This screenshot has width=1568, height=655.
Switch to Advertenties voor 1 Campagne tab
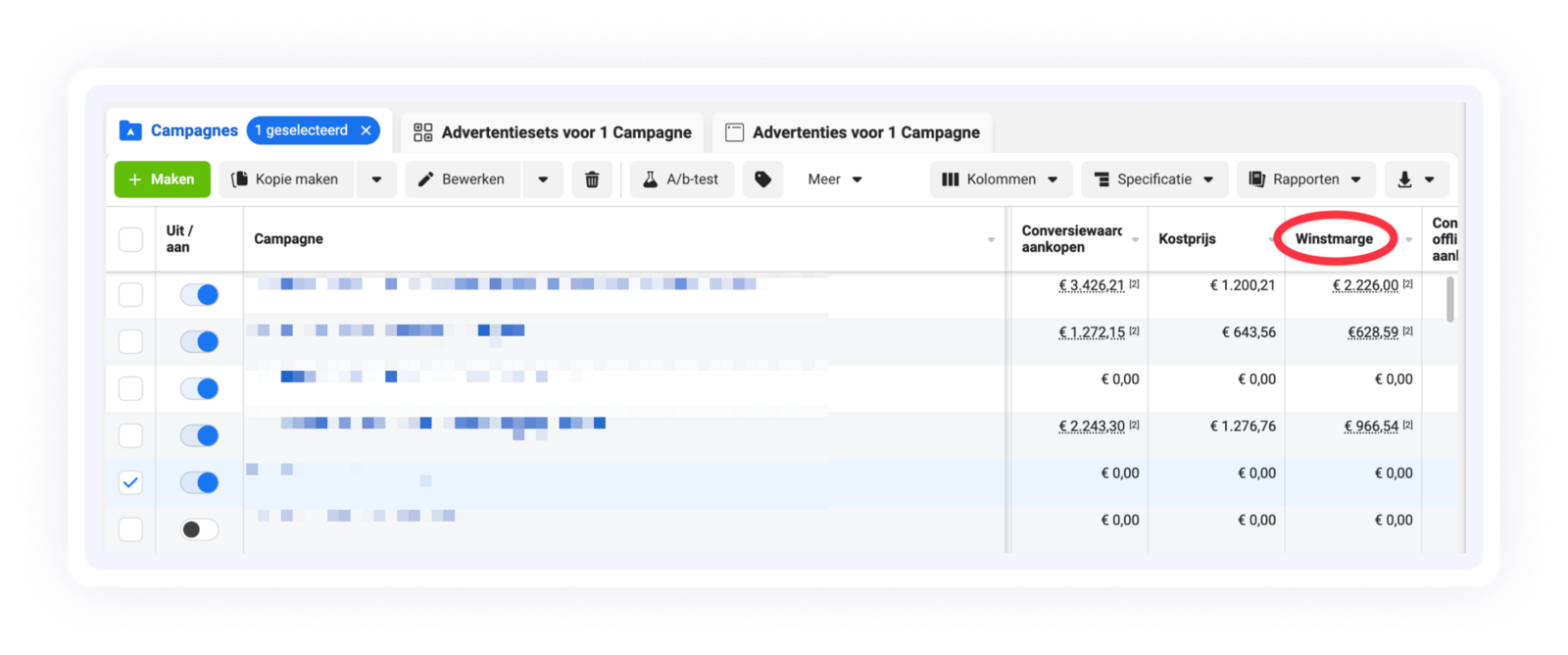coord(852,132)
